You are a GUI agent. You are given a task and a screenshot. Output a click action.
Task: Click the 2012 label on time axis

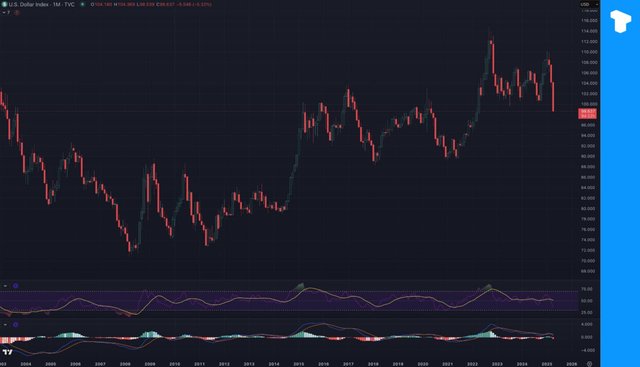coord(224,364)
